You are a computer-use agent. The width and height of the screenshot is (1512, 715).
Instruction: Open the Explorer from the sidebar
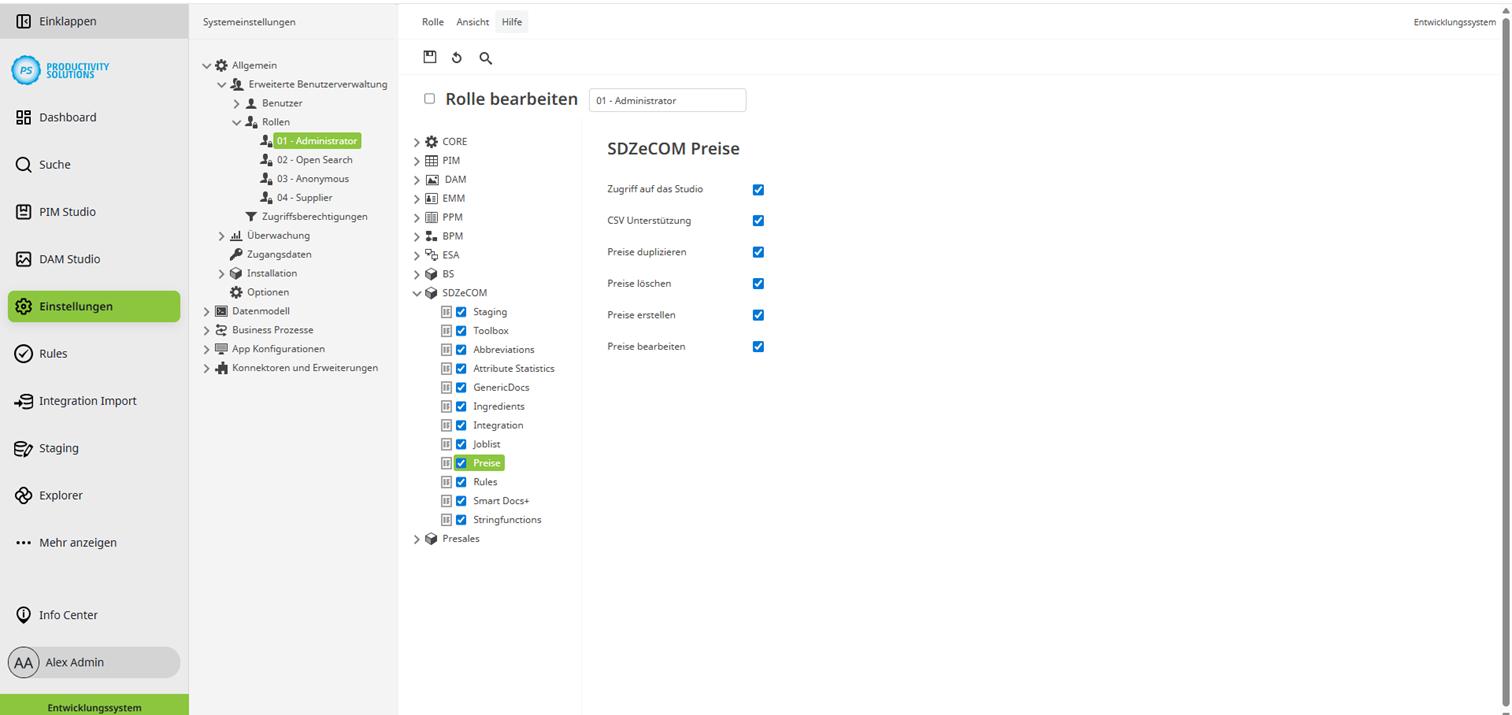(63, 494)
